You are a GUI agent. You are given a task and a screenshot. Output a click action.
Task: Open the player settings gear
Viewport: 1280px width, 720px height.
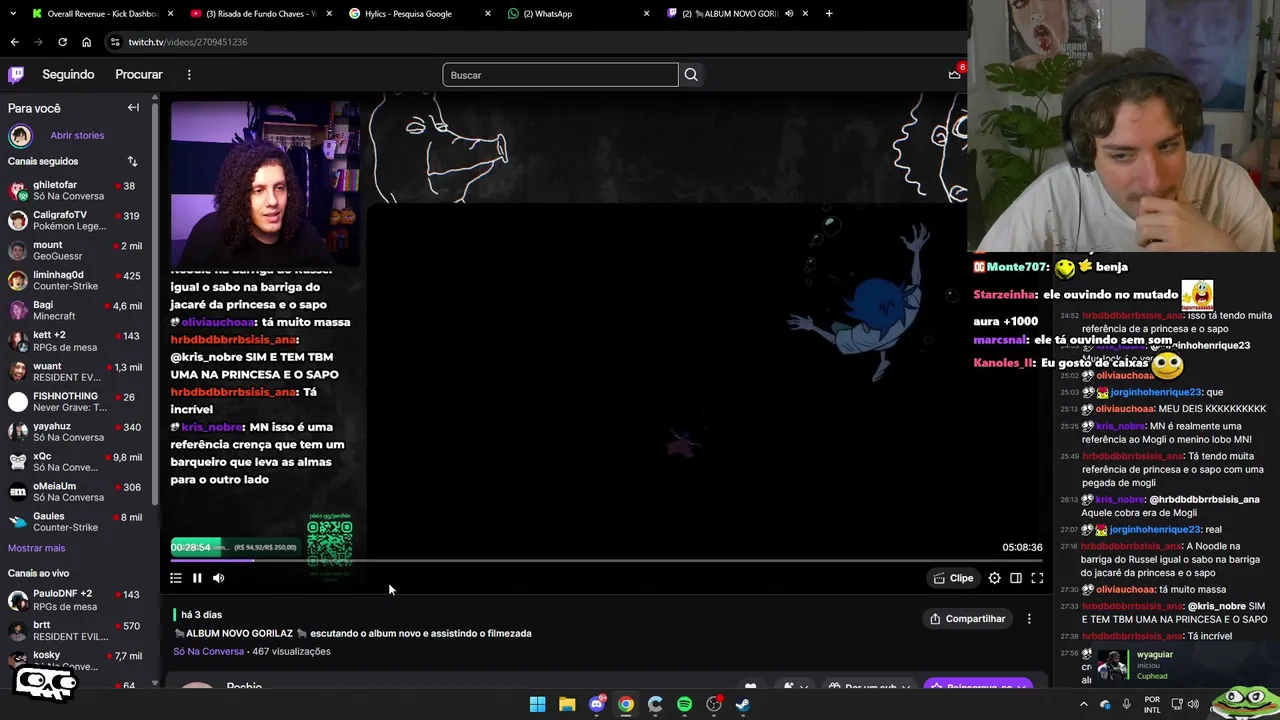(994, 578)
